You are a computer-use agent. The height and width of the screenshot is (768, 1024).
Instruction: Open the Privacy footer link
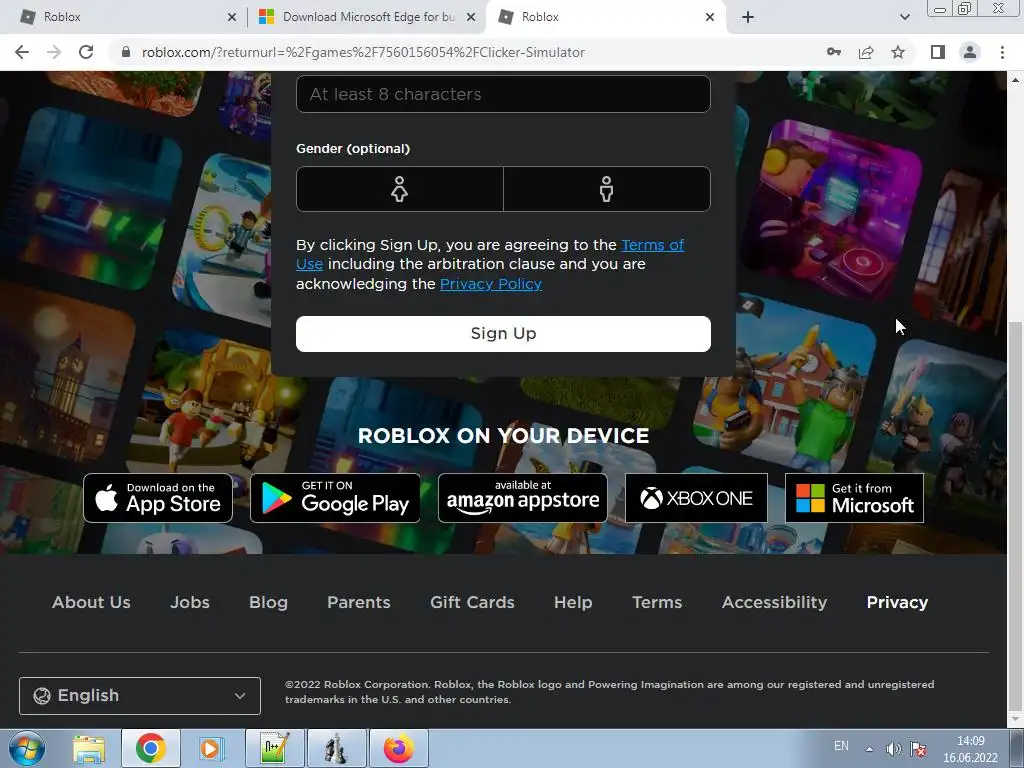tap(897, 602)
